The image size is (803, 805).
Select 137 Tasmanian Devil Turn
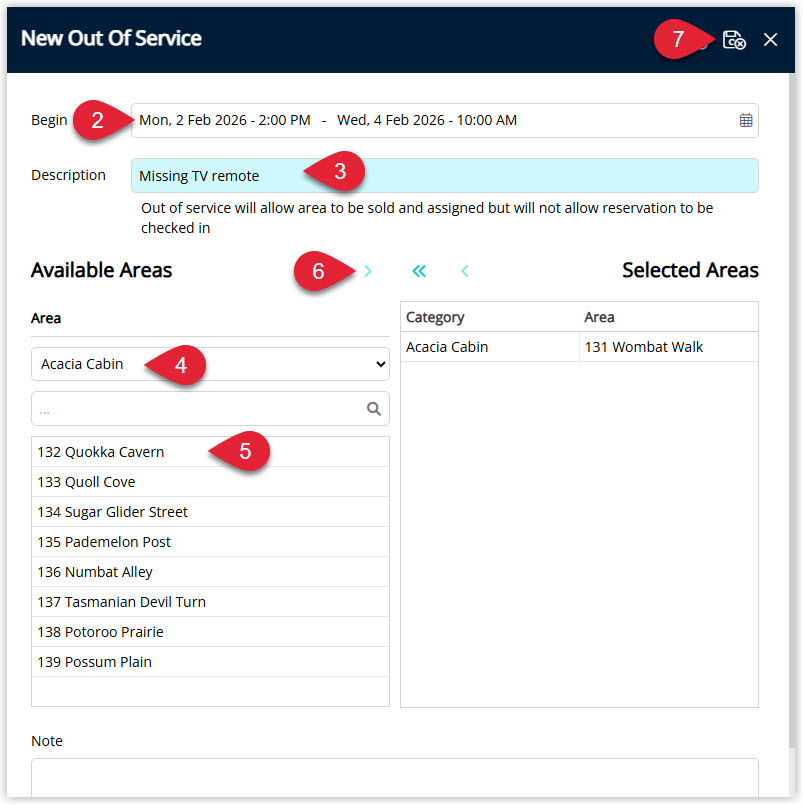tap(210, 602)
